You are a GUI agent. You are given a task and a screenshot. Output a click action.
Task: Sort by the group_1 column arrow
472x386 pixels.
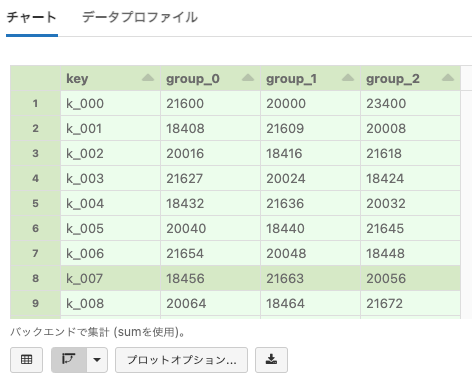click(348, 78)
